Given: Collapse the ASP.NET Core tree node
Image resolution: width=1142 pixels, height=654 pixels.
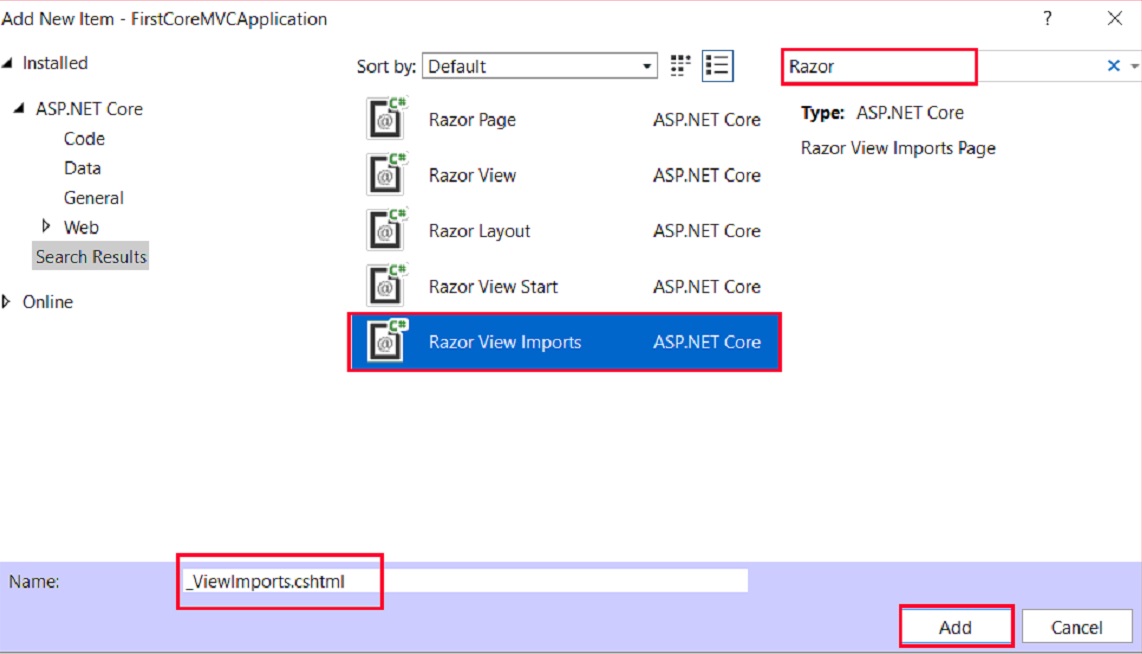Looking at the screenshot, I should click(20, 109).
